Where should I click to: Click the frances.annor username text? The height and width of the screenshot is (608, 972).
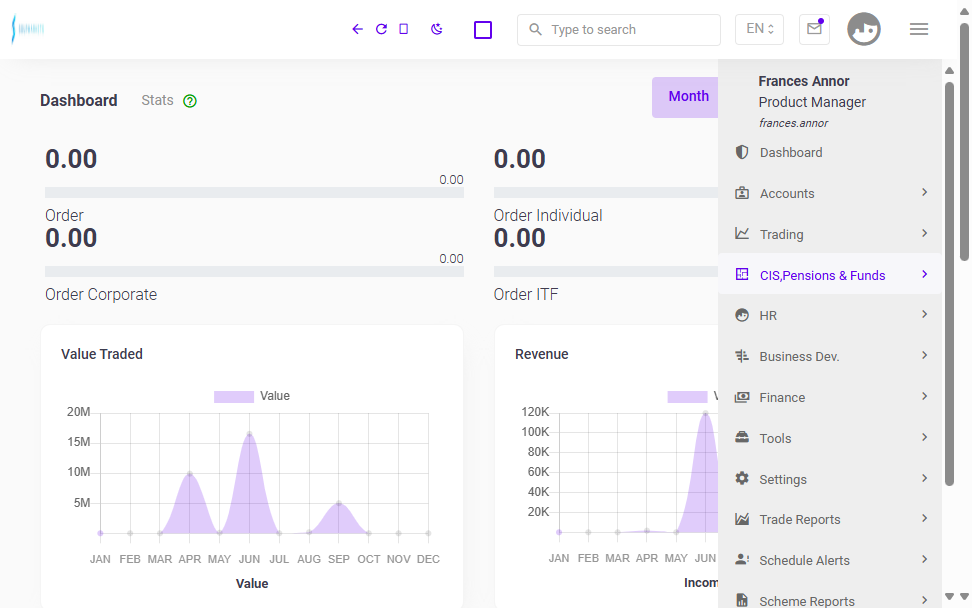coord(793,123)
